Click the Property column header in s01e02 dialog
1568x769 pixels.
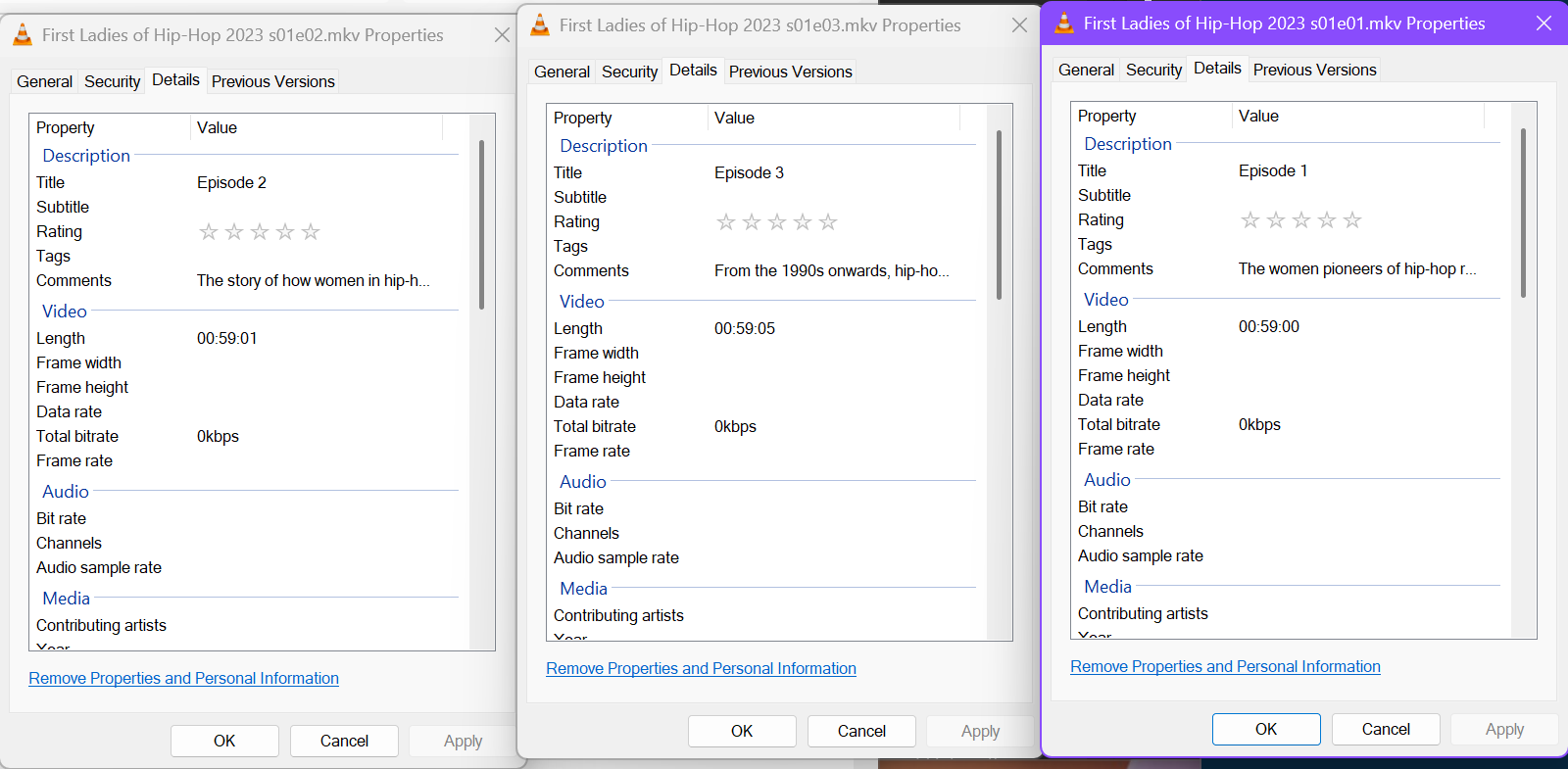(x=66, y=128)
